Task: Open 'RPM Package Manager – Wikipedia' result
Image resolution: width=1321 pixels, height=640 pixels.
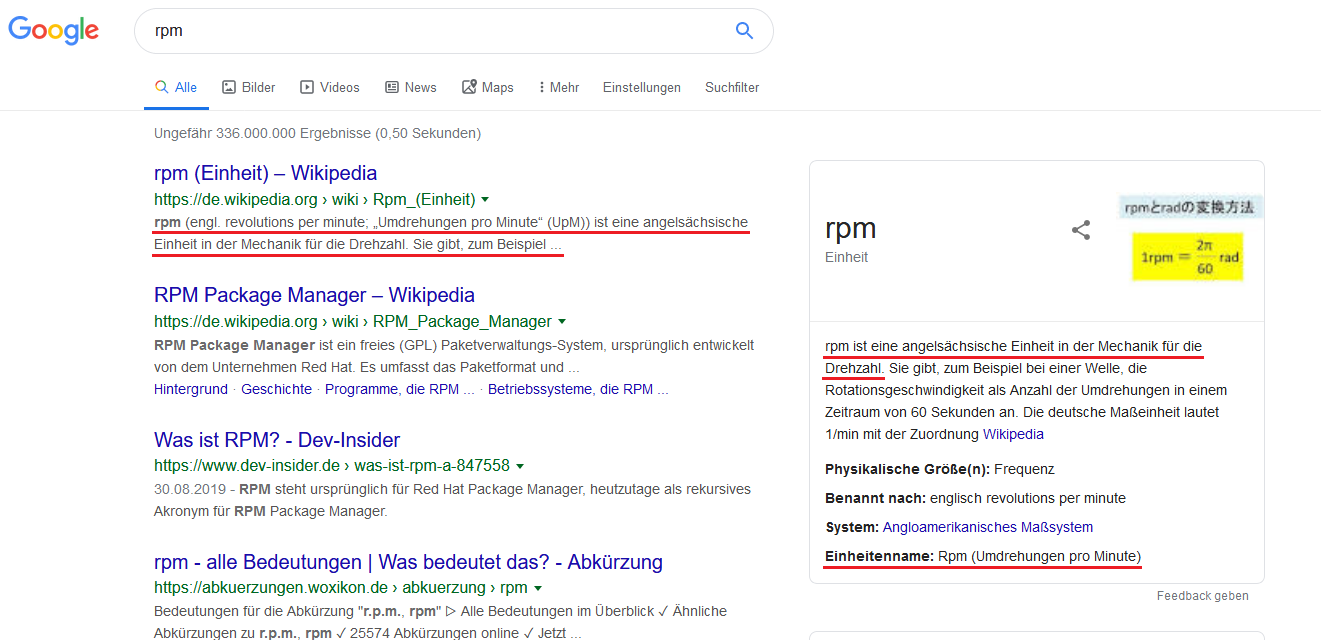Action: point(314,295)
